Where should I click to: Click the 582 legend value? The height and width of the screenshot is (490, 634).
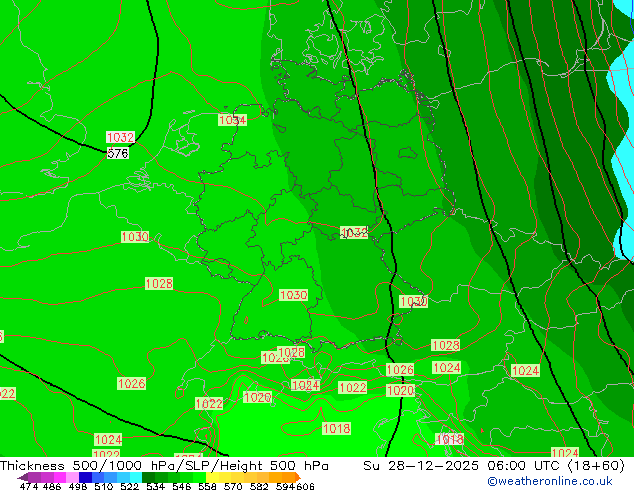pyautogui.click(x=259, y=486)
